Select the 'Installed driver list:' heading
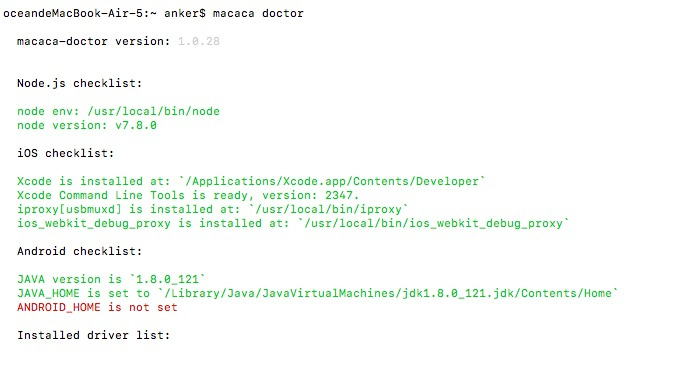This screenshot has height=377, width=688. (x=93, y=335)
